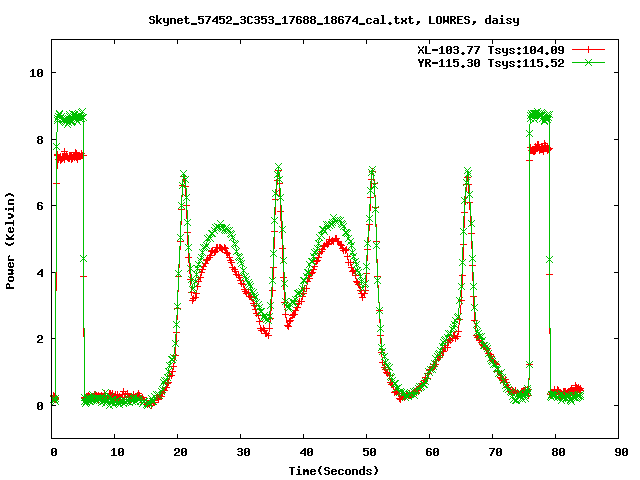This screenshot has height=480, width=640.
Task: Select legend entry YR-115.30 Tsys:115.52
Action: (x=491, y=63)
